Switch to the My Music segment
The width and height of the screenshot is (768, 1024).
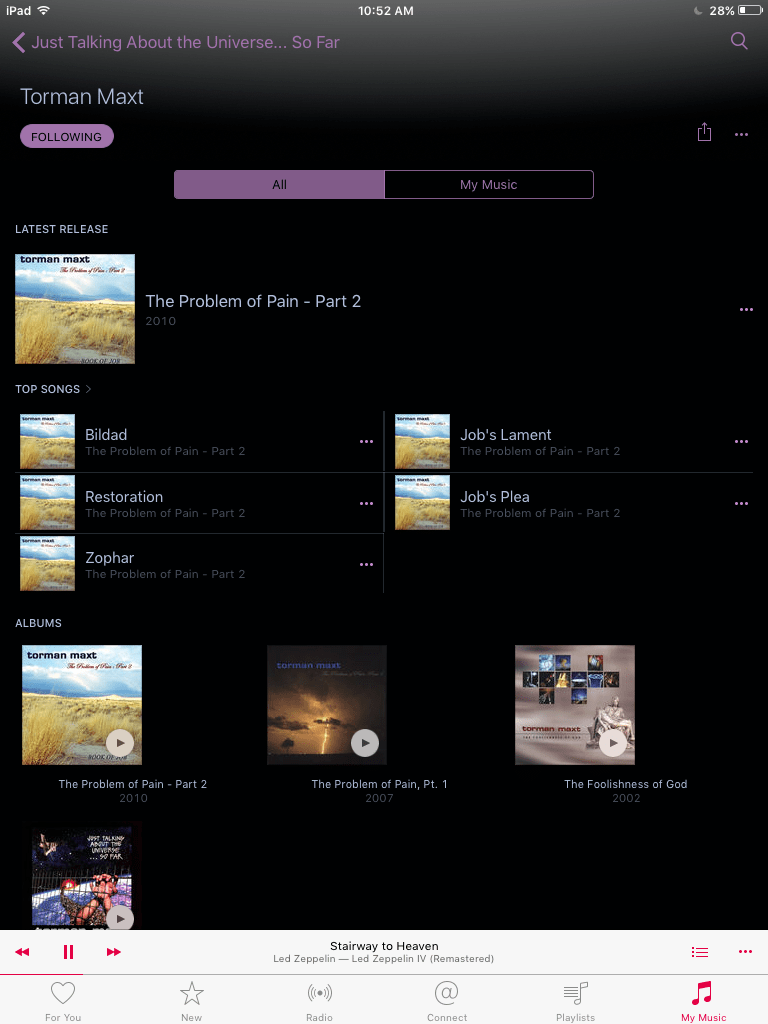coord(488,184)
